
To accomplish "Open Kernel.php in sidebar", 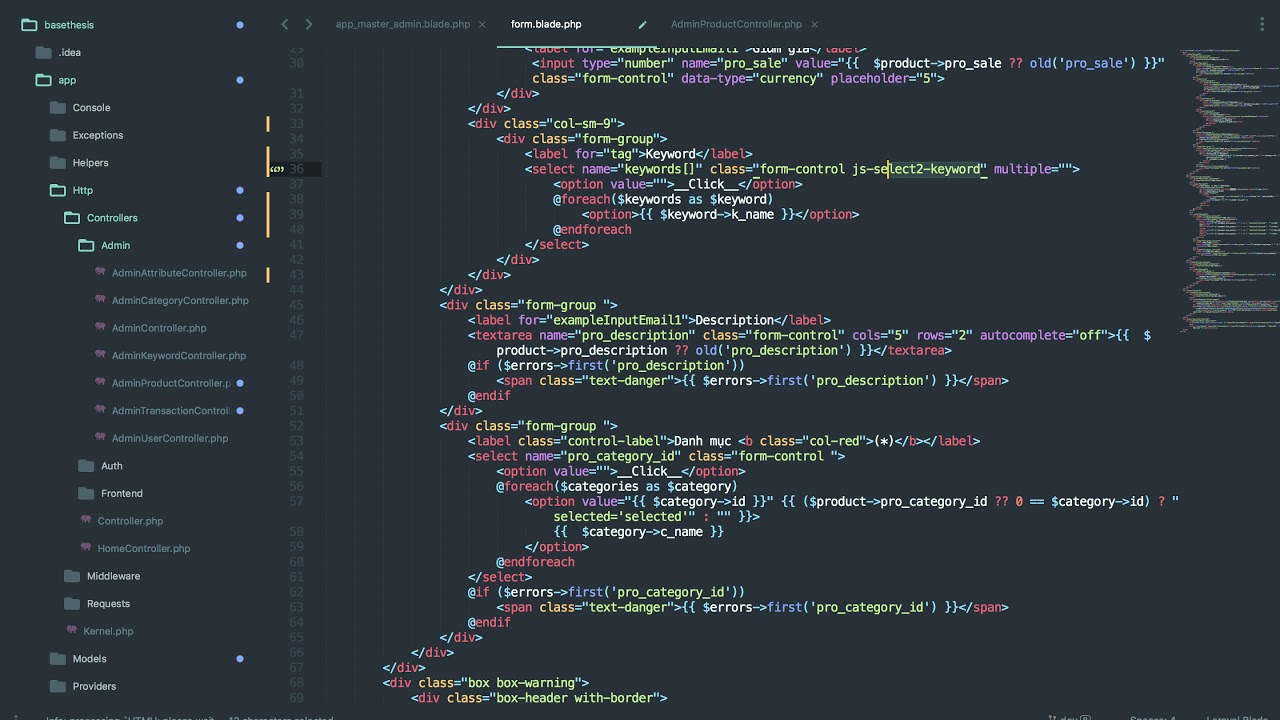I will click(108, 631).
